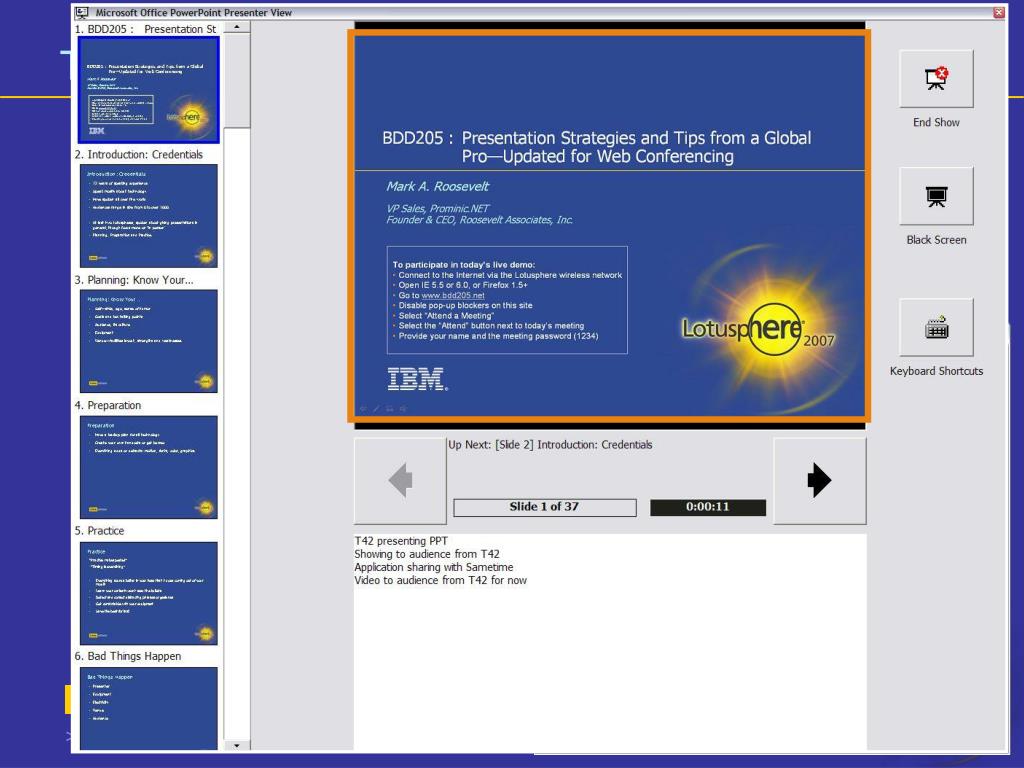Viewport: 1024px width, 768px height.
Task: Click 'Up Next: [Slide 2] Introduction: Credentials' text
Action: 550,445
